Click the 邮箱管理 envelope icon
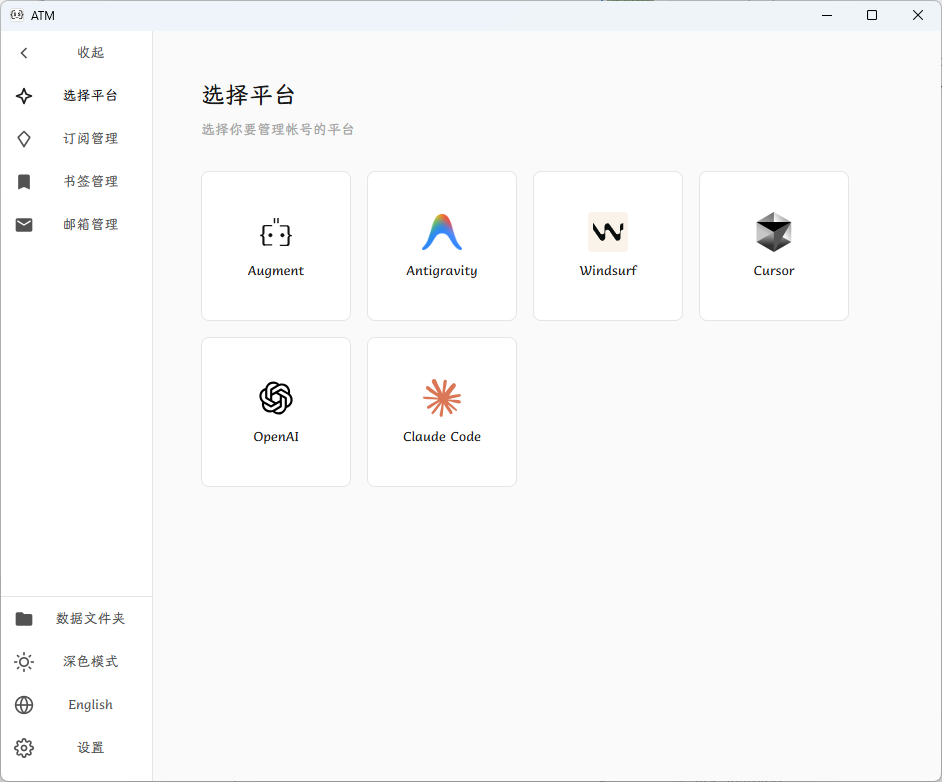The image size is (942, 782). [24, 225]
